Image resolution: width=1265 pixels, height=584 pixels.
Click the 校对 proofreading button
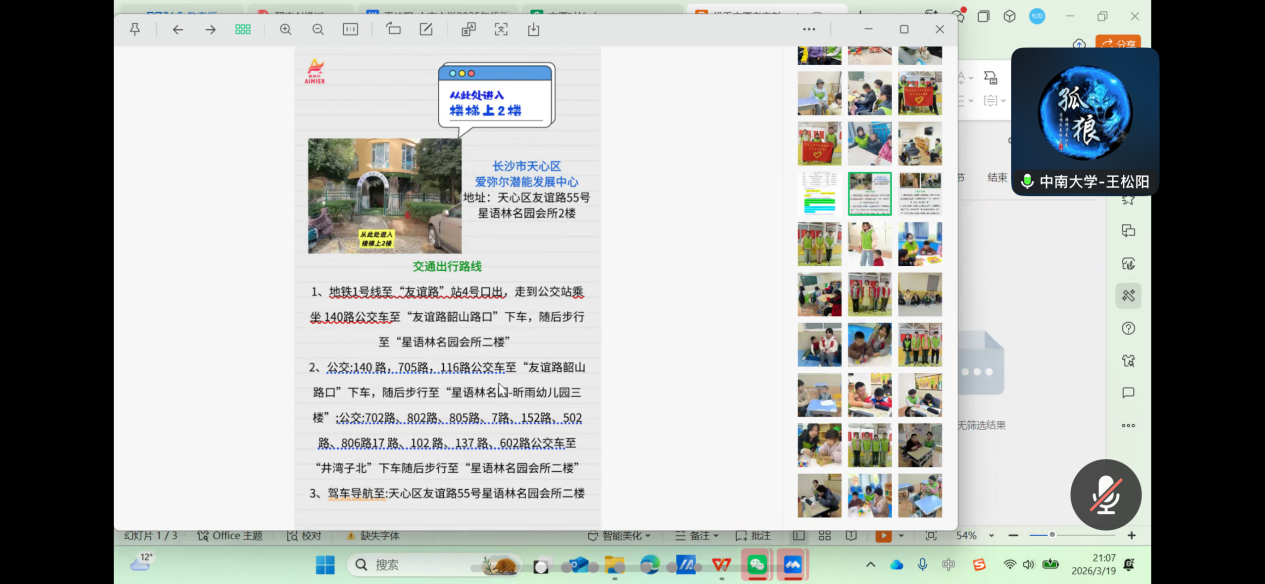tap(304, 536)
